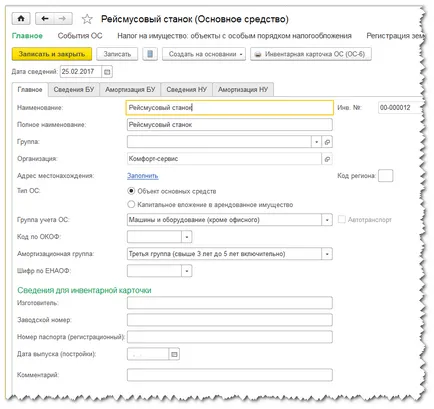434x409 pixels.
Task: Expand the Группа учета ОС dropdown
Action: point(327,220)
